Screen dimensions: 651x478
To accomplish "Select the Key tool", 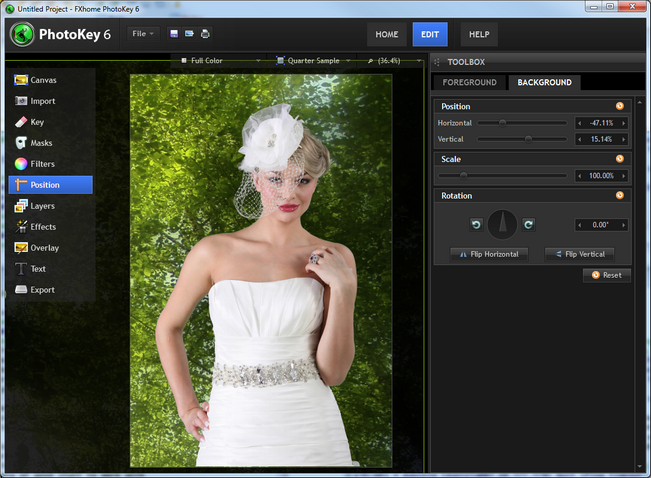I will (x=51, y=122).
